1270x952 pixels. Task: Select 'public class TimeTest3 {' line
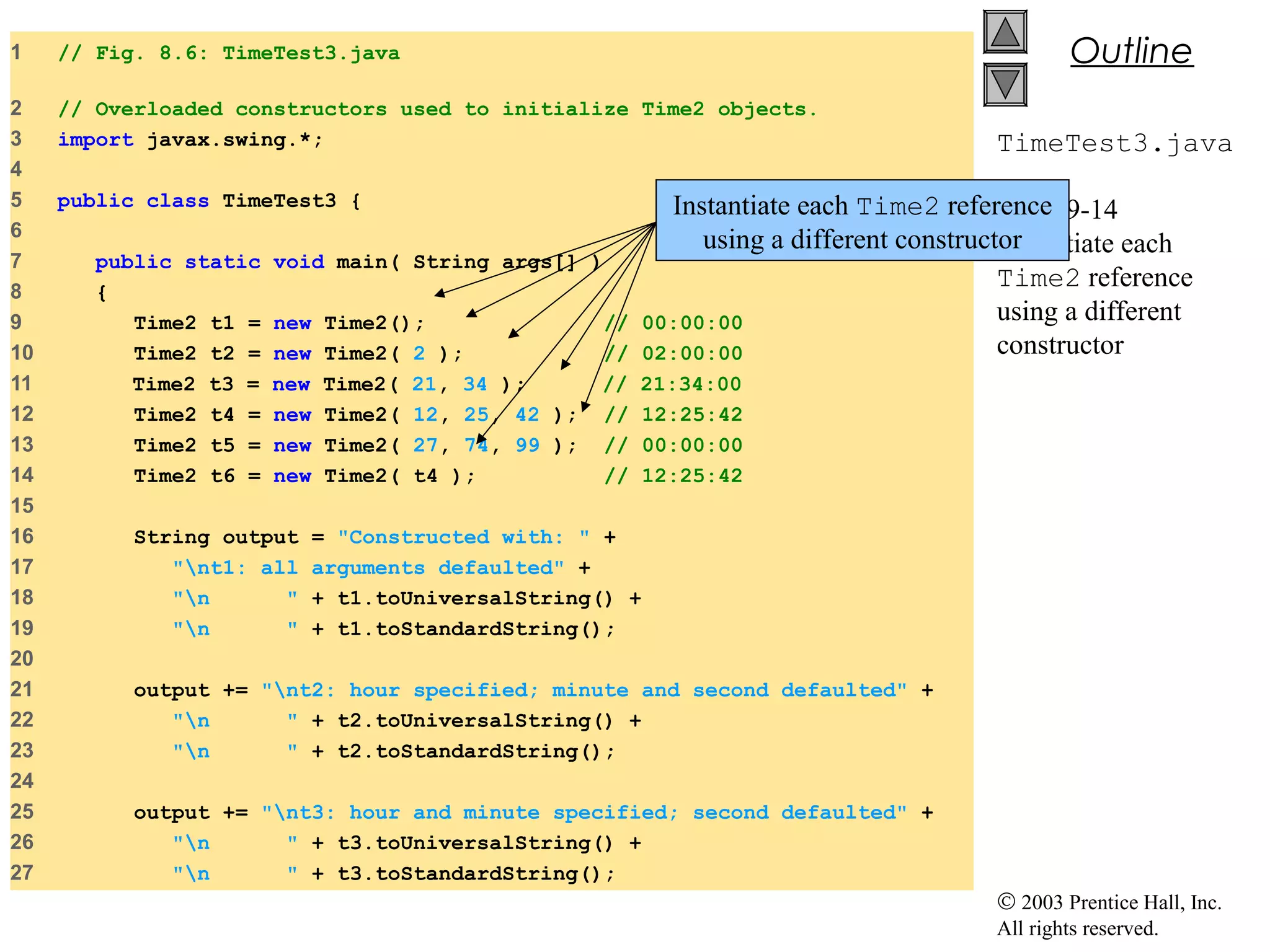(209, 201)
